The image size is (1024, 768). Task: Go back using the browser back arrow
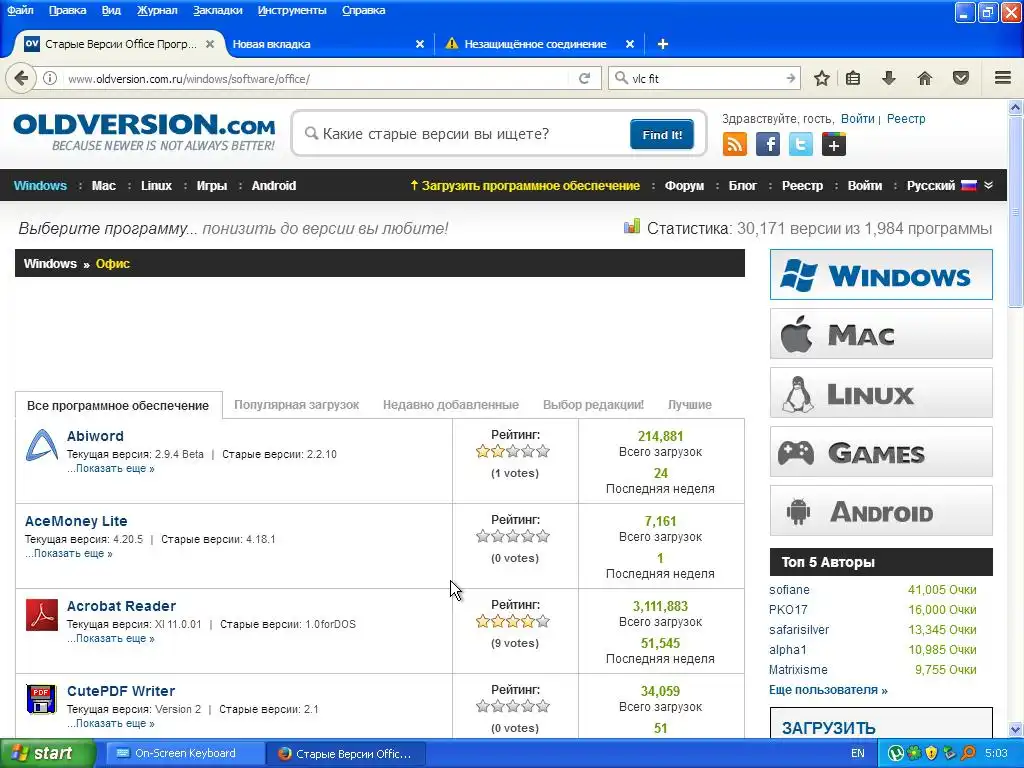21,78
